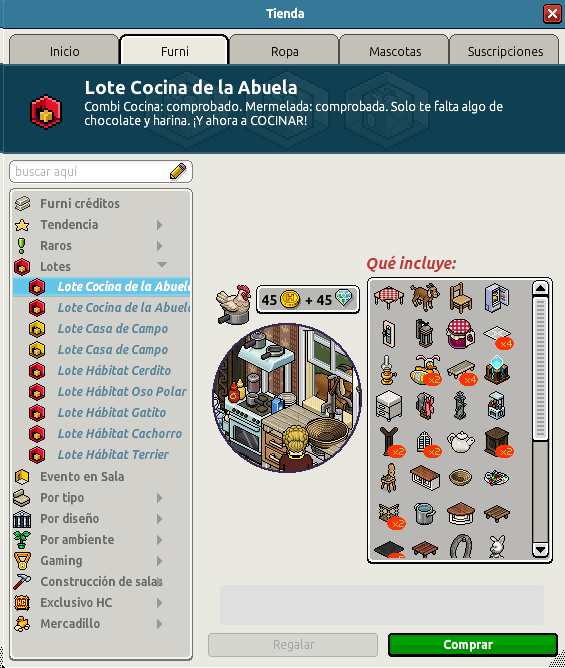Open Lote Hábitat Oso Polar
Screen dimensions: 565x668
pos(122,392)
